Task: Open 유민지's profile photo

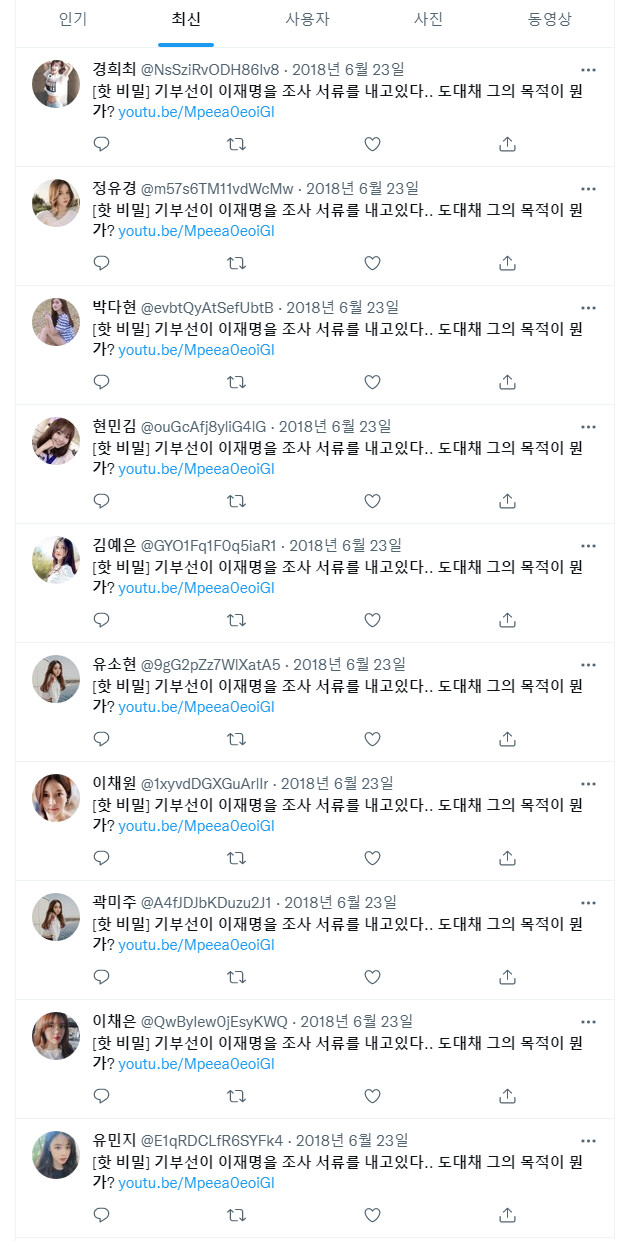Action: tap(56, 1155)
